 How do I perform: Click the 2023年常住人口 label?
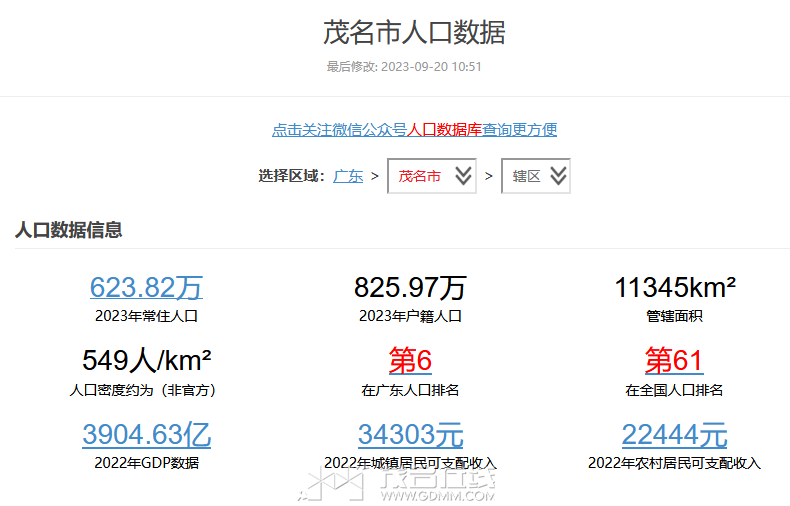tap(146, 316)
